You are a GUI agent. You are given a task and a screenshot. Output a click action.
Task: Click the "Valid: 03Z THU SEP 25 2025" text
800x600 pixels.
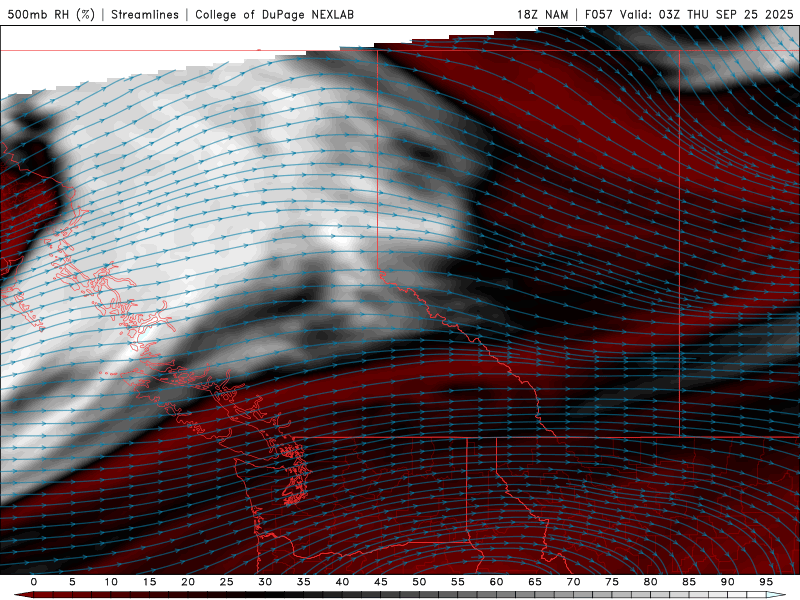click(707, 14)
